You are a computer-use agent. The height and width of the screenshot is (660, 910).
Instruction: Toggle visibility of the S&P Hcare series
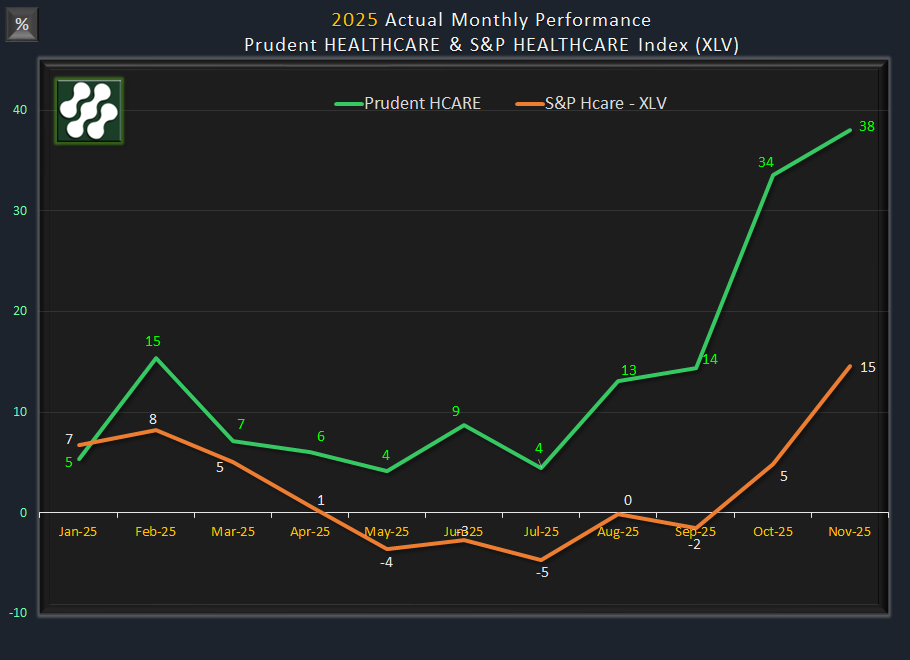click(604, 103)
